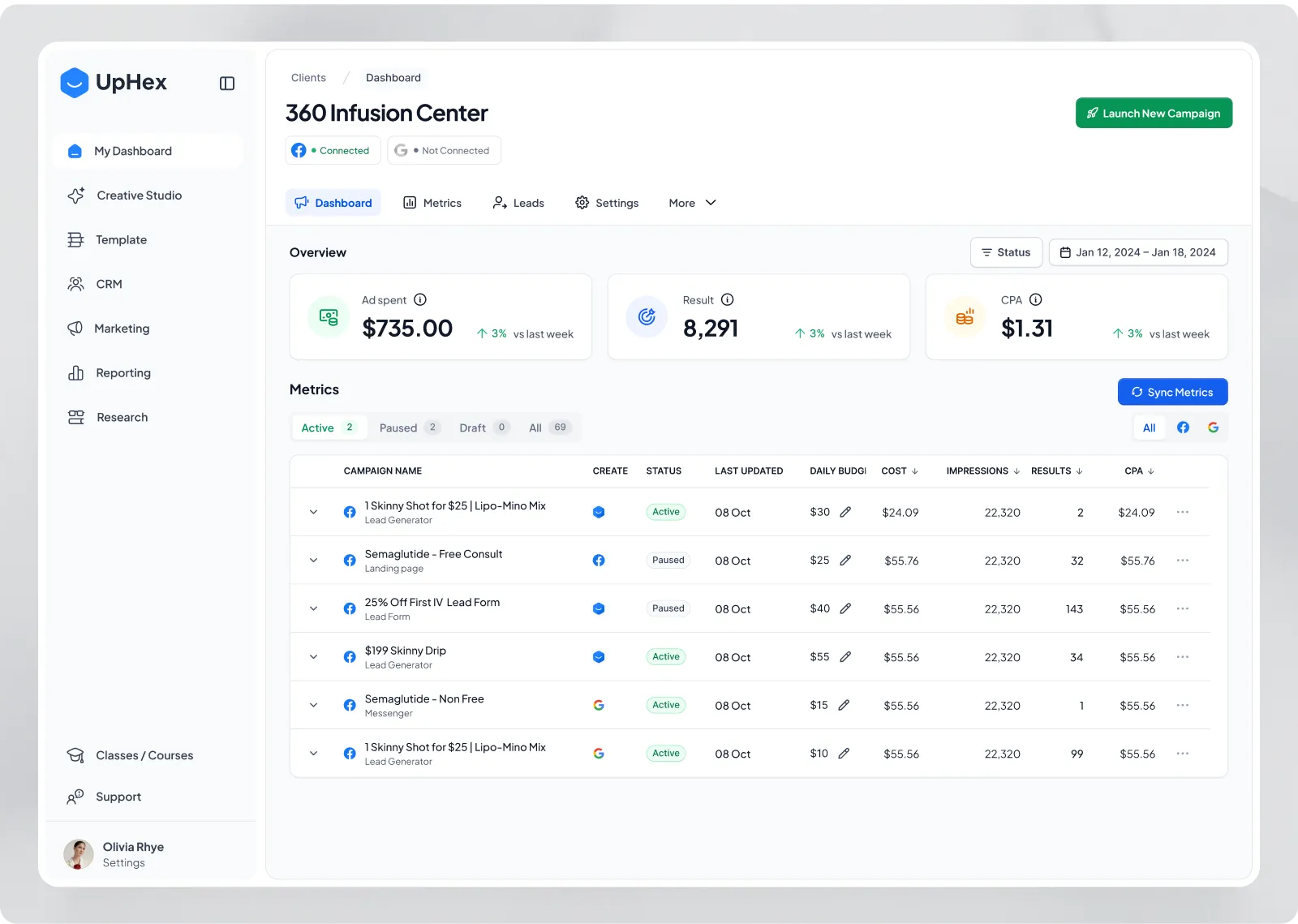Show Draft campaigns tab

pos(484,428)
